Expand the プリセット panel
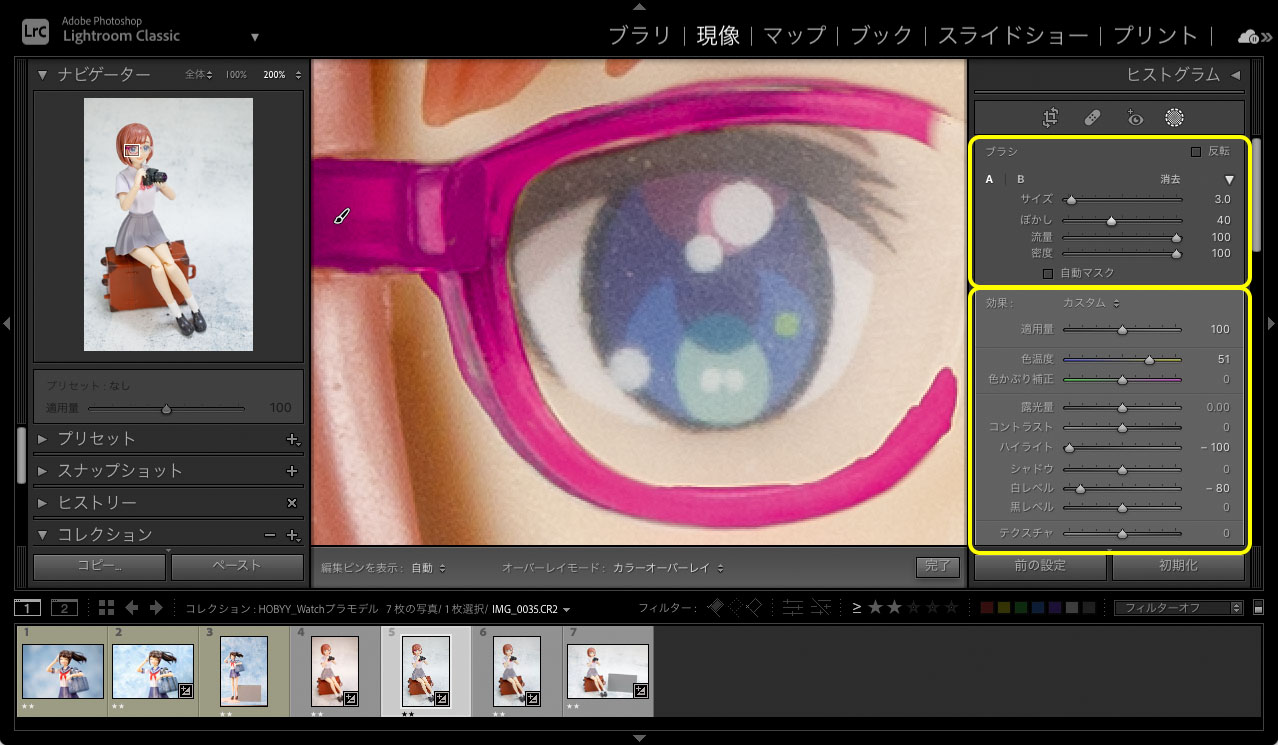This screenshot has width=1278, height=745. [43, 439]
